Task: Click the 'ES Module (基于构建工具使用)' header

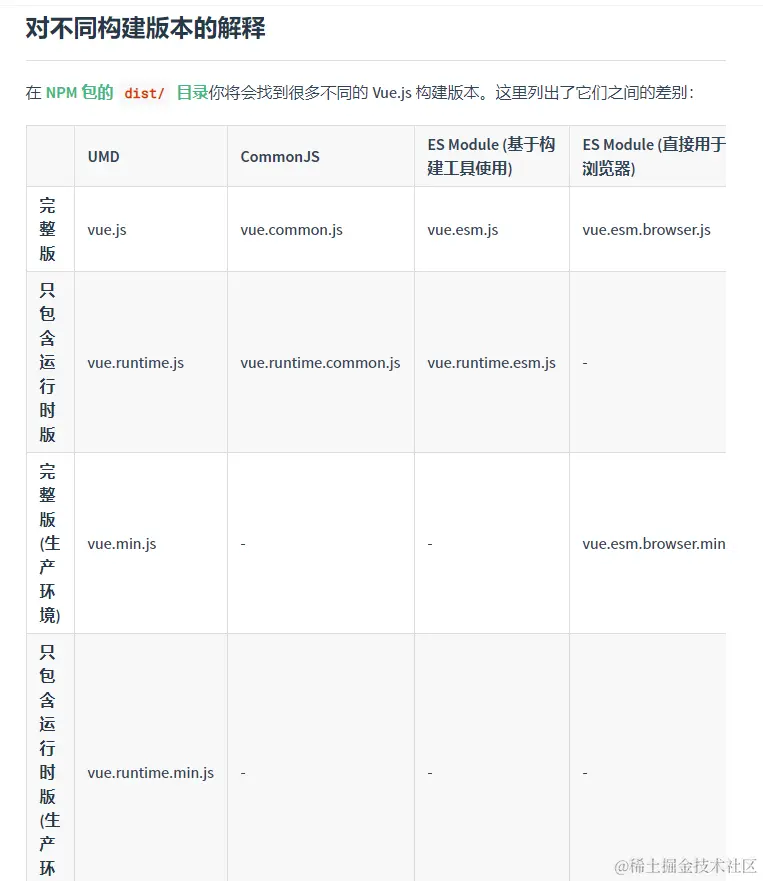Action: point(491,156)
